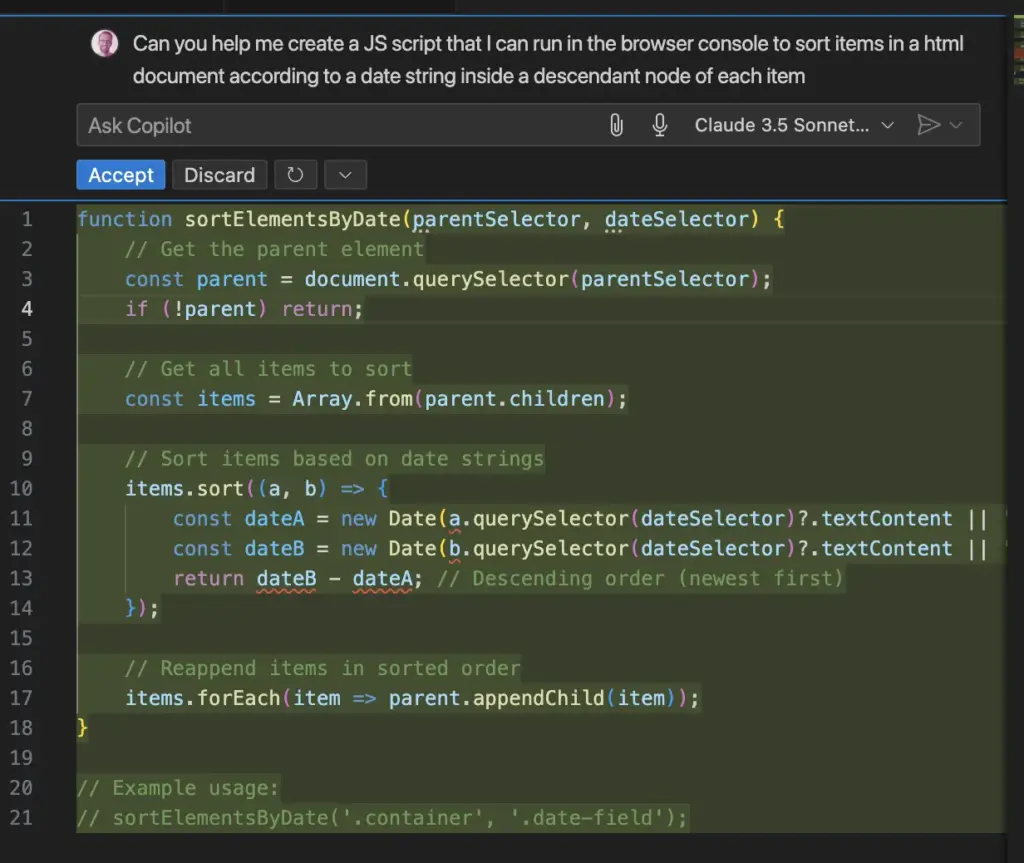Click the dateSelector parameter on line 1
This screenshot has width=1024, height=863.
pos(676,219)
